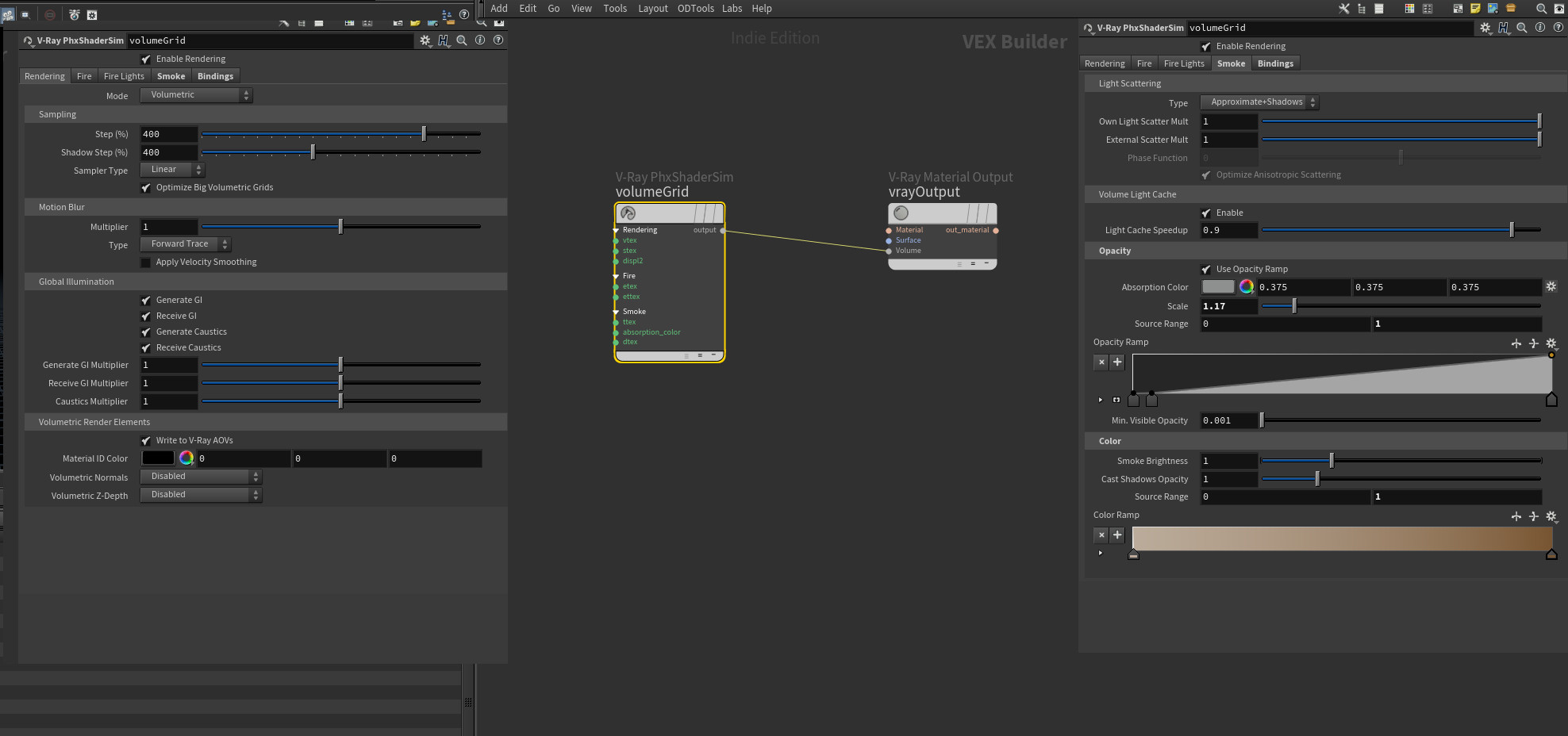
Task: Add a yellow sticky note
Action: point(1475,9)
